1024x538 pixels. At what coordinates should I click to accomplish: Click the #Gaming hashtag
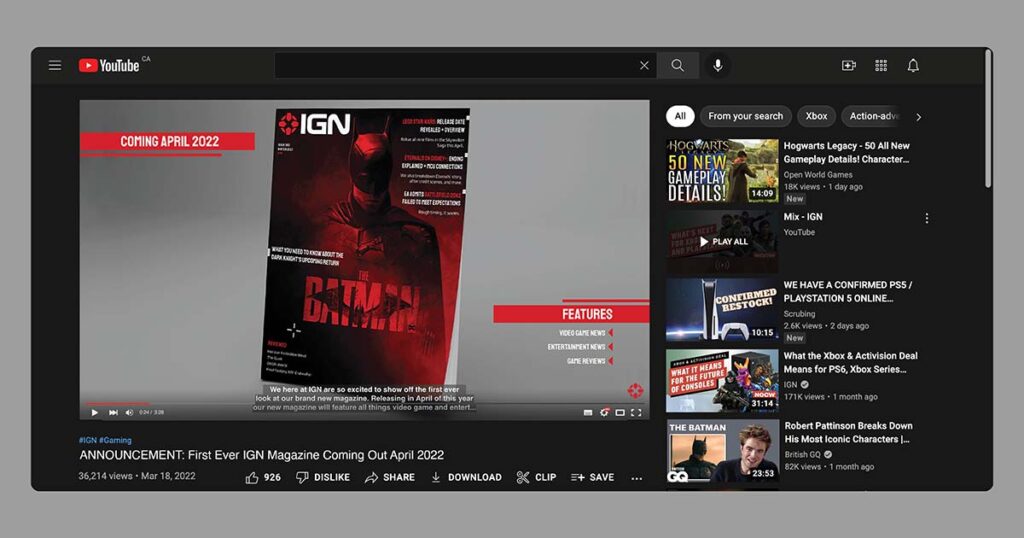pyautogui.click(x=115, y=440)
